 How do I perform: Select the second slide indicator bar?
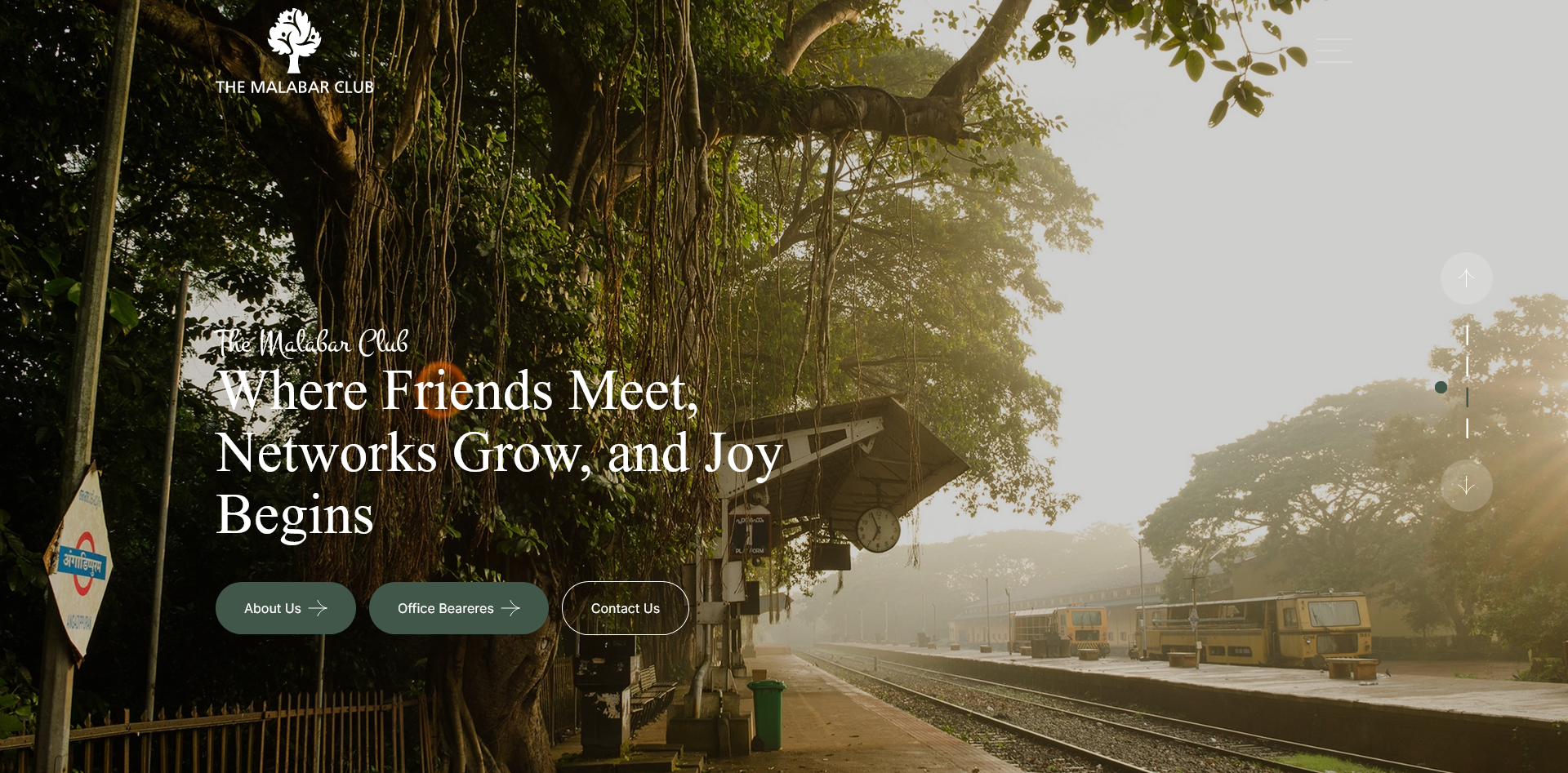click(x=1467, y=366)
